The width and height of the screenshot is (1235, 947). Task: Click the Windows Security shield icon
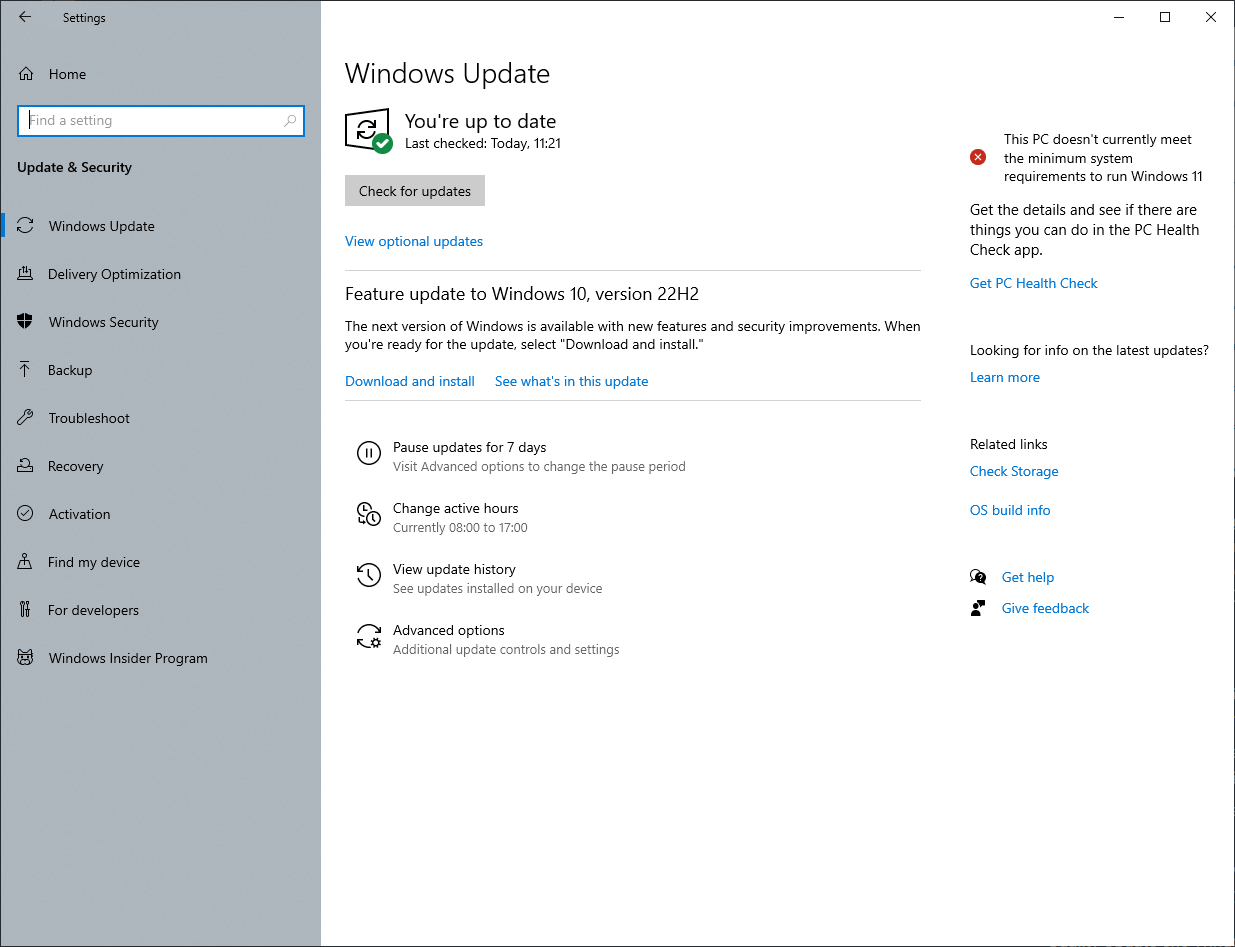point(26,322)
